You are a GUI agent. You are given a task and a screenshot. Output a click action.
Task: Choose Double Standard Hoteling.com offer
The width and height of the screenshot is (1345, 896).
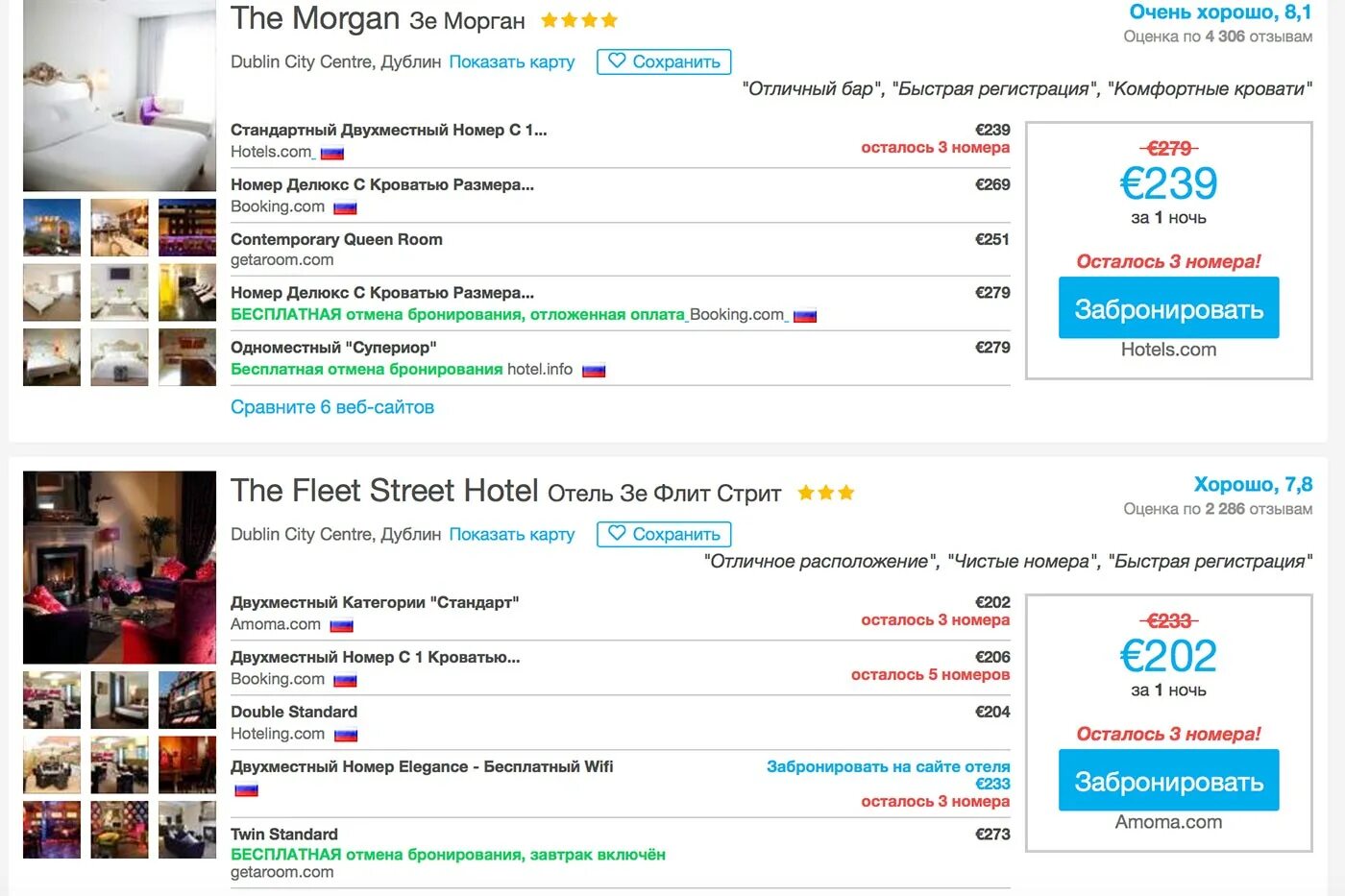(x=620, y=722)
